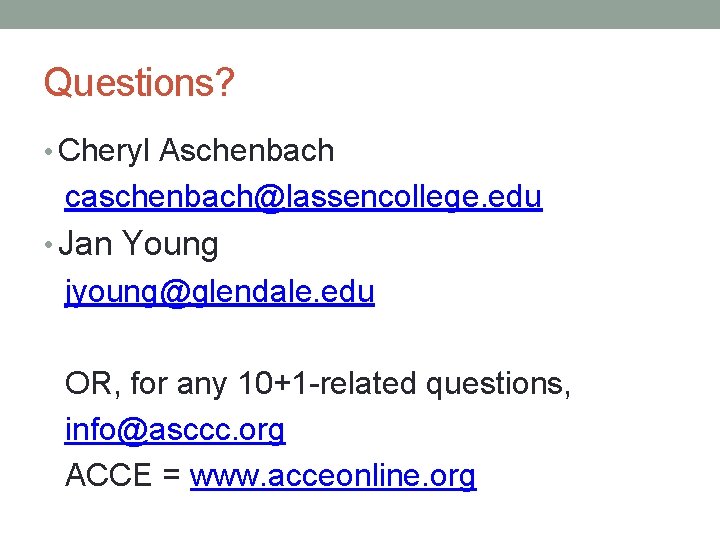Click the surname "Aschenbach"
Viewport: 720px width, 540px height.
click(x=247, y=151)
